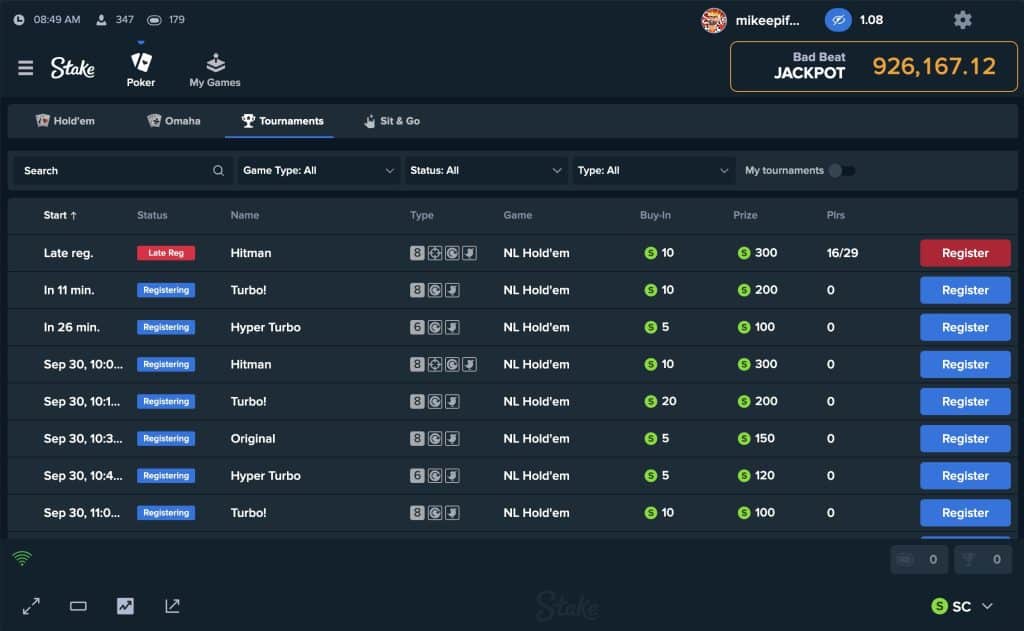The height and width of the screenshot is (631, 1024).
Task: Click the Stake logo in header
Action: pos(73,68)
